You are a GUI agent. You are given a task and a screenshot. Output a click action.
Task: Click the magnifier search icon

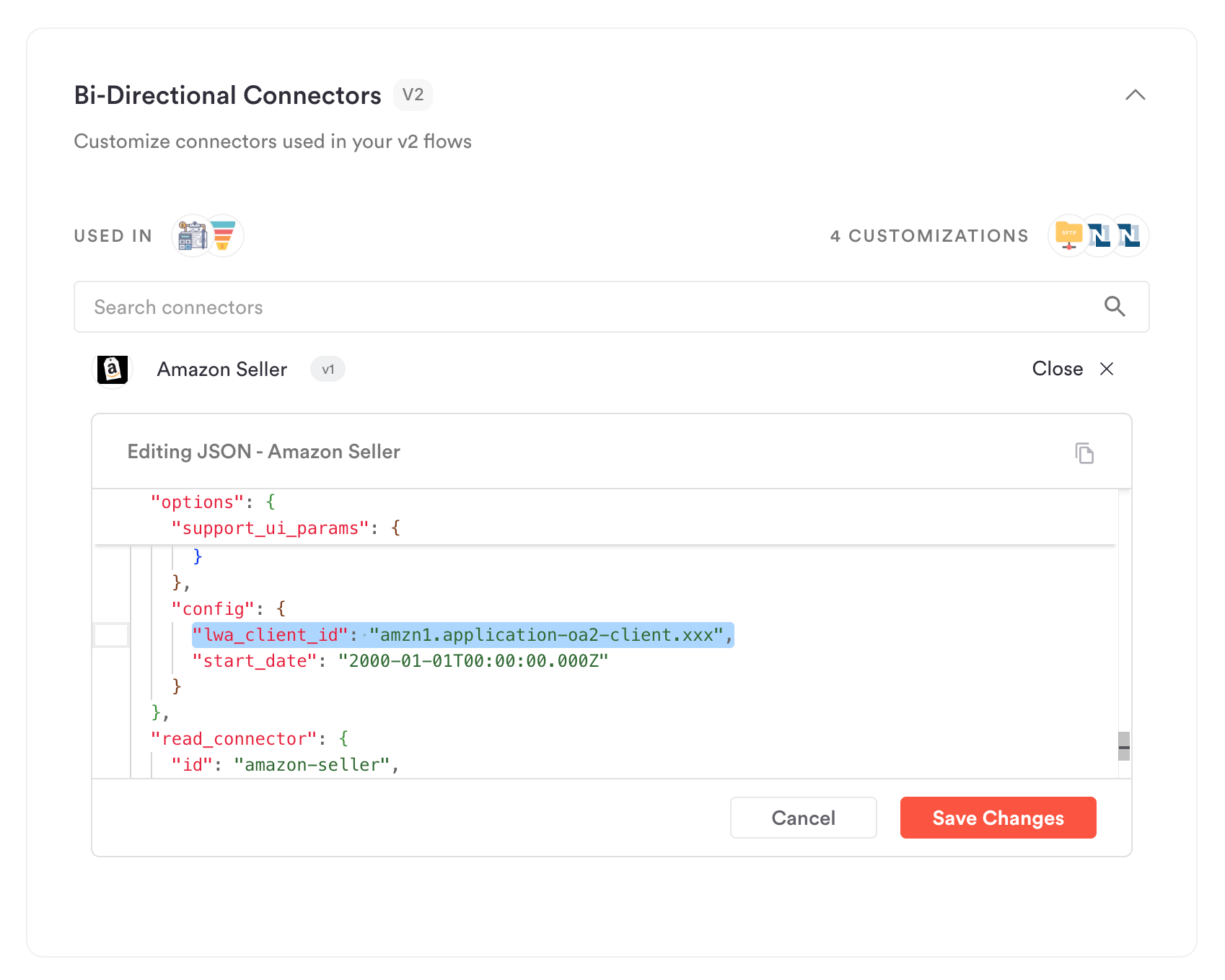1115,307
